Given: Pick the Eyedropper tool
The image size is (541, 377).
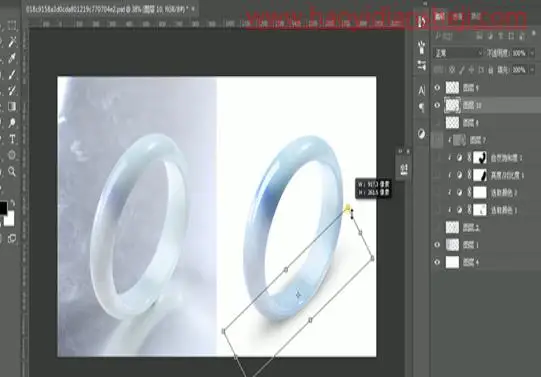Looking at the screenshot, I should 12,58.
